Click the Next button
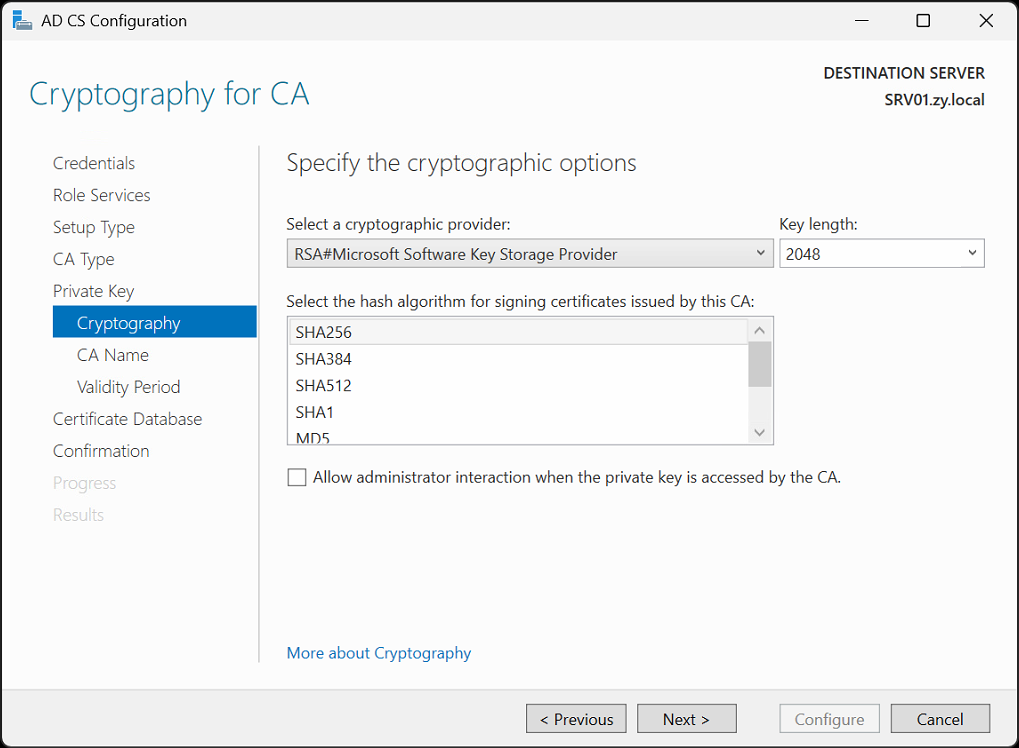This screenshot has width=1019, height=748. click(686, 719)
